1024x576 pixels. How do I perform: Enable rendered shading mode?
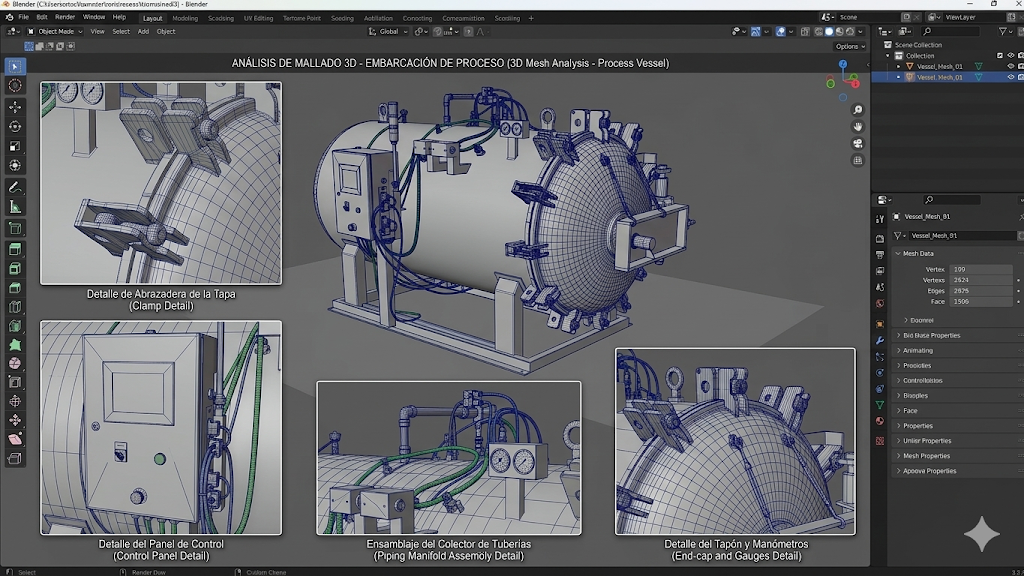pyautogui.click(x=850, y=31)
